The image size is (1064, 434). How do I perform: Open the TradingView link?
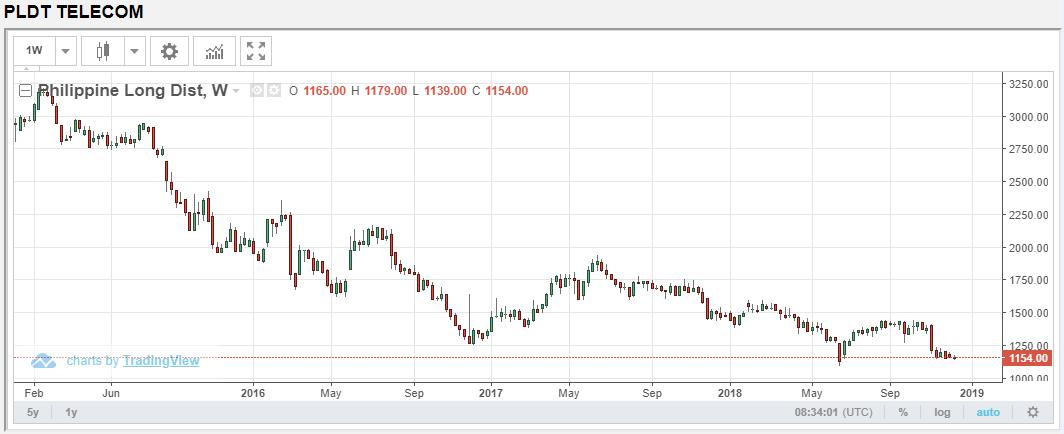click(x=161, y=361)
